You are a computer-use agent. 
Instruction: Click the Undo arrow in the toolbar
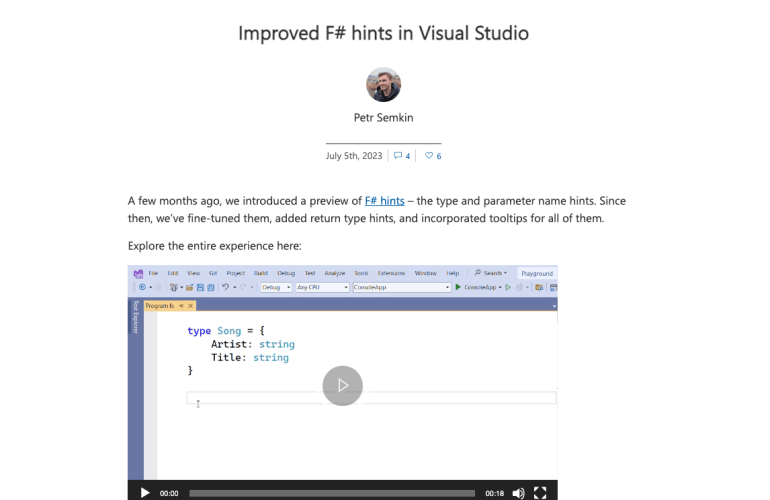click(226, 287)
